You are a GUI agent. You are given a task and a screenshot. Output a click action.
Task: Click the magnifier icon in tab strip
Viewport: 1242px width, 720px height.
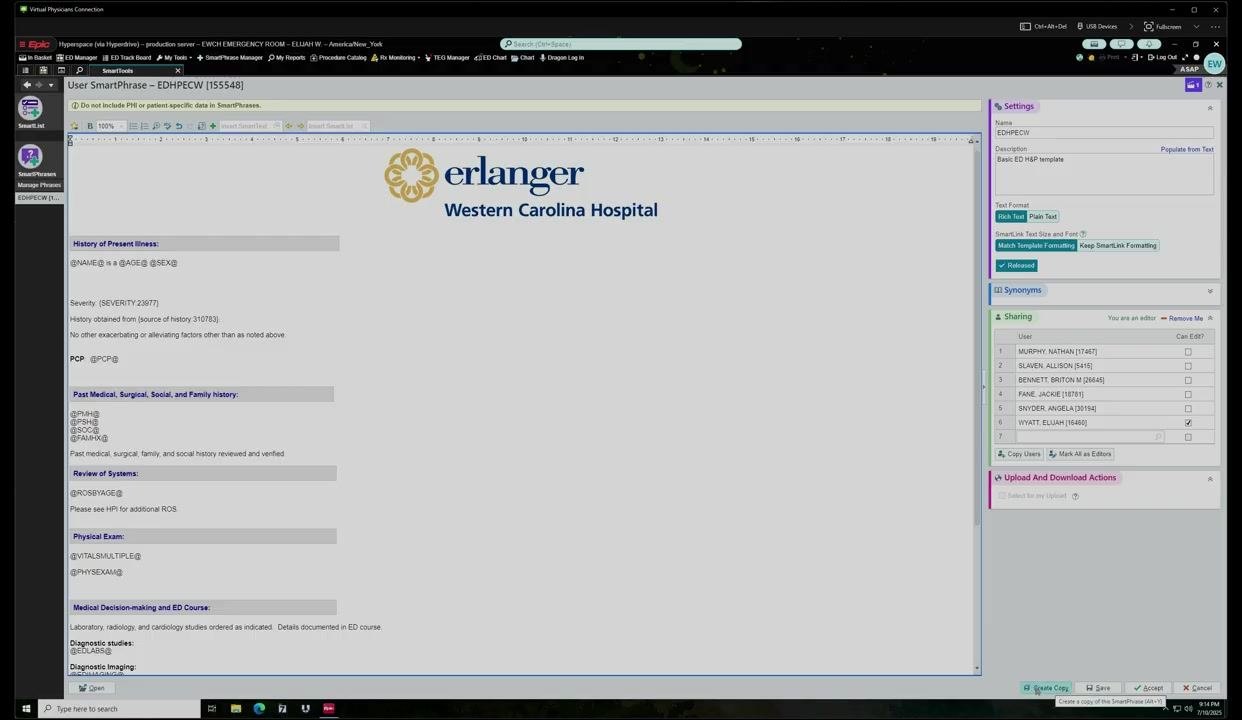pyautogui.click(x=79, y=71)
